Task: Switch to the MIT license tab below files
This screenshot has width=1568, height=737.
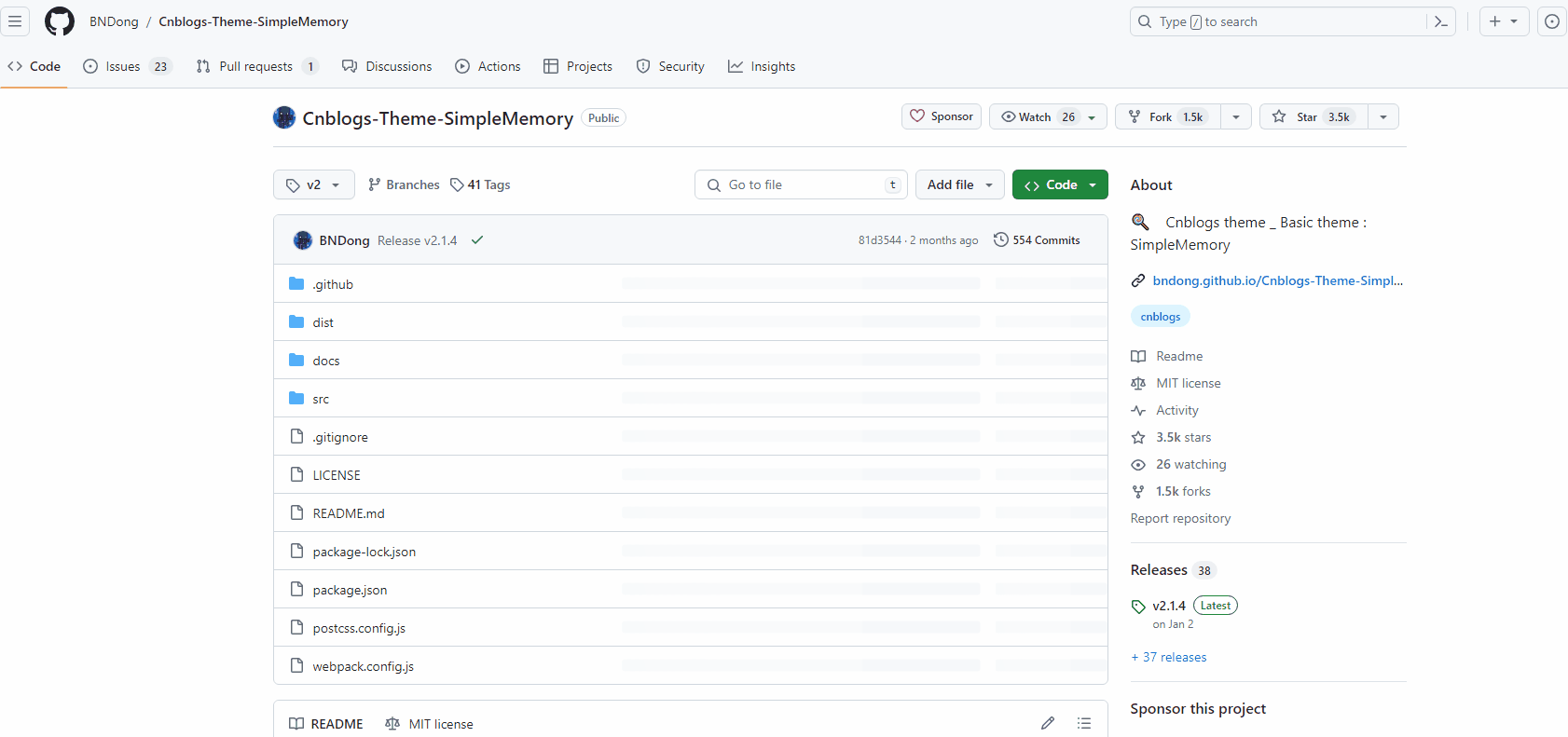Action: [429, 724]
